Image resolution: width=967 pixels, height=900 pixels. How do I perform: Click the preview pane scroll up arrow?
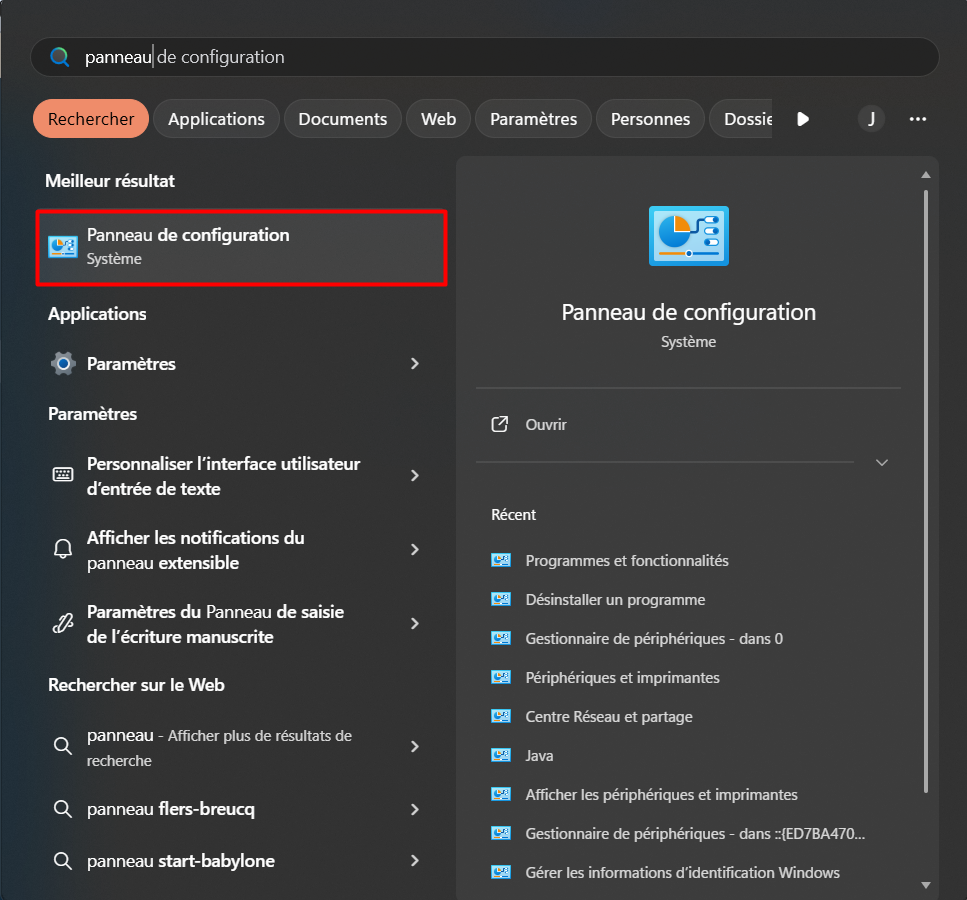pyautogui.click(x=926, y=175)
